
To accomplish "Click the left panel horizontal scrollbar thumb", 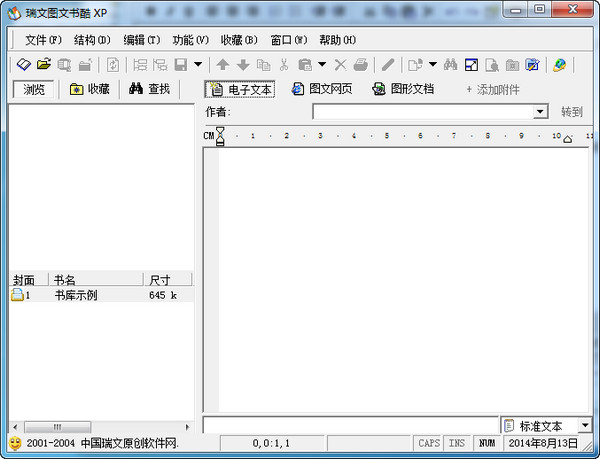I will 57,426.
